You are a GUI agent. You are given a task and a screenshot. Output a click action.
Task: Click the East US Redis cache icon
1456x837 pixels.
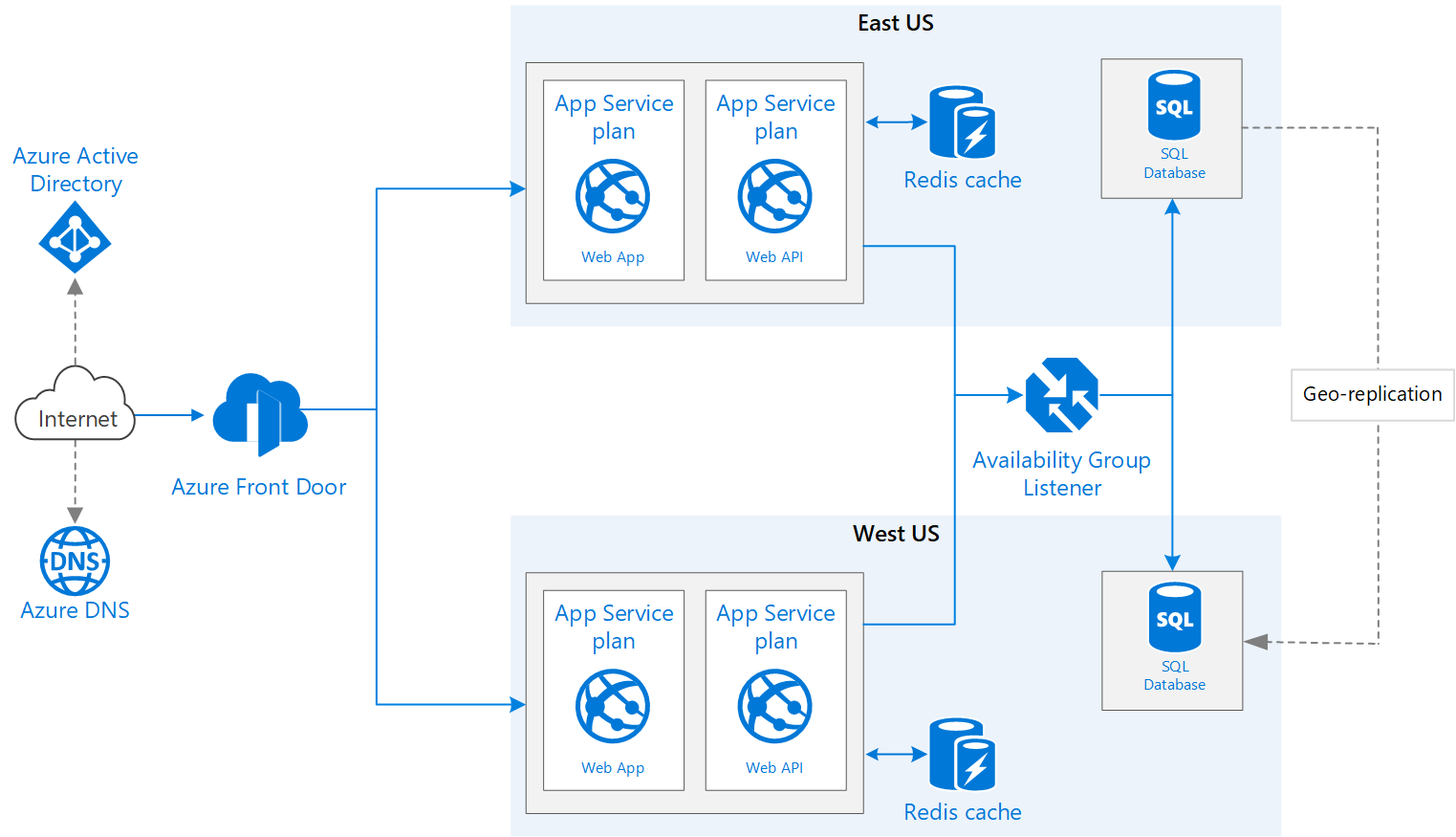click(x=963, y=122)
